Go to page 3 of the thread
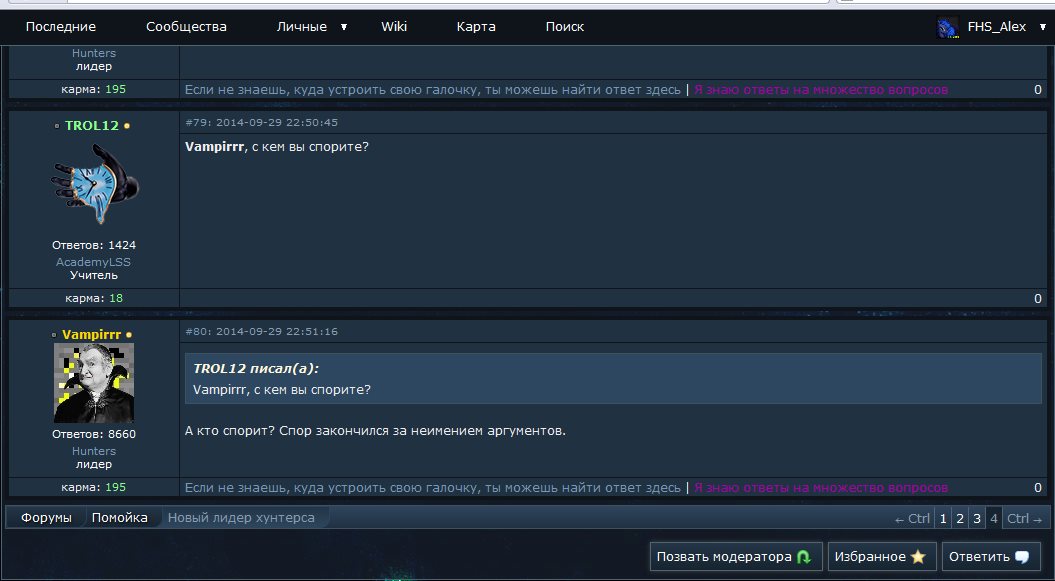Viewport: 1055px width, 581px height. (x=977, y=518)
